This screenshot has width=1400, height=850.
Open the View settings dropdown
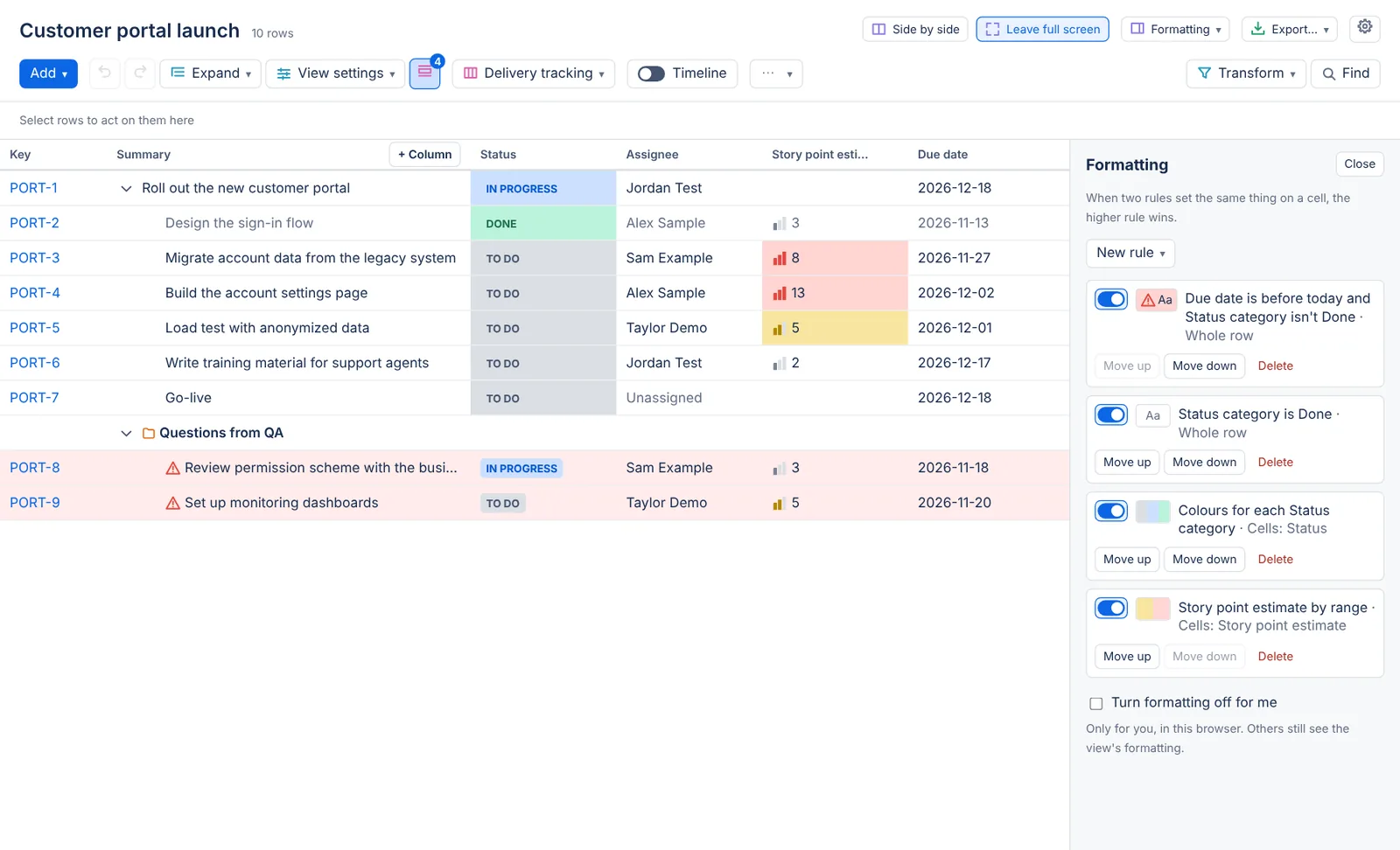pyautogui.click(x=335, y=73)
